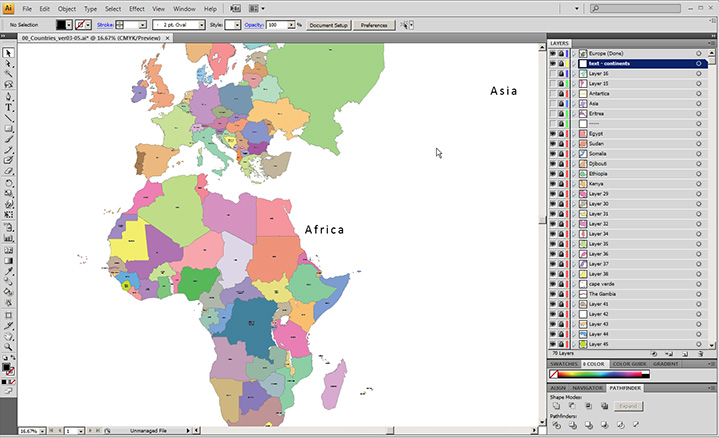Click the Preferences button
Image resolution: width=719 pixels, height=438 pixels.
pos(374,24)
